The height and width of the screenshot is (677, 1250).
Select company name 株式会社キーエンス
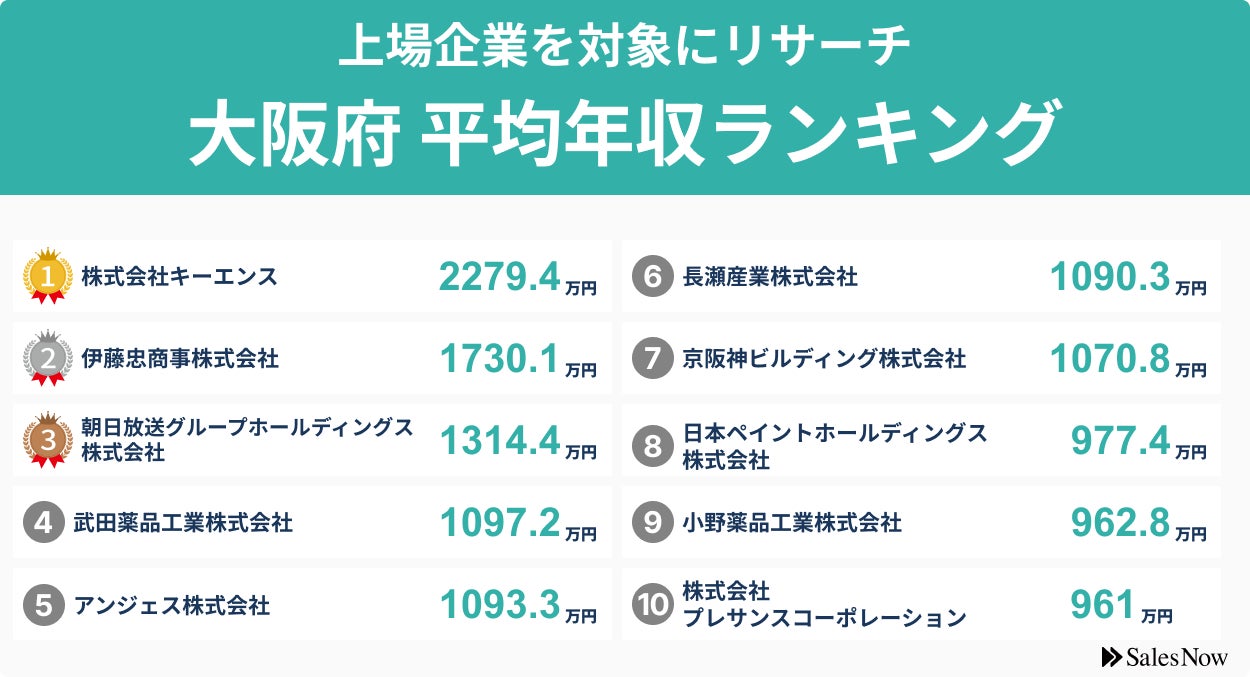pos(179,277)
